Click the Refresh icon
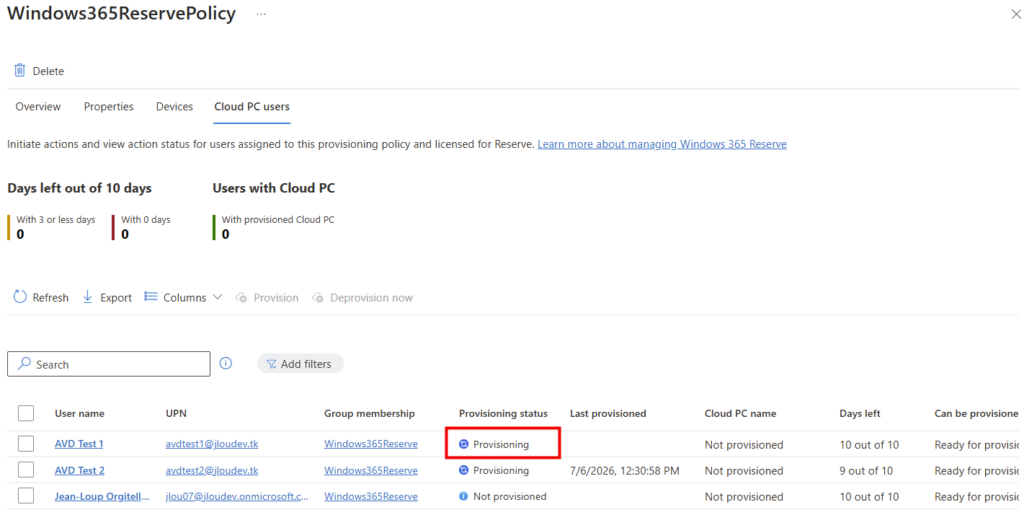The image size is (1024, 515). 20,297
